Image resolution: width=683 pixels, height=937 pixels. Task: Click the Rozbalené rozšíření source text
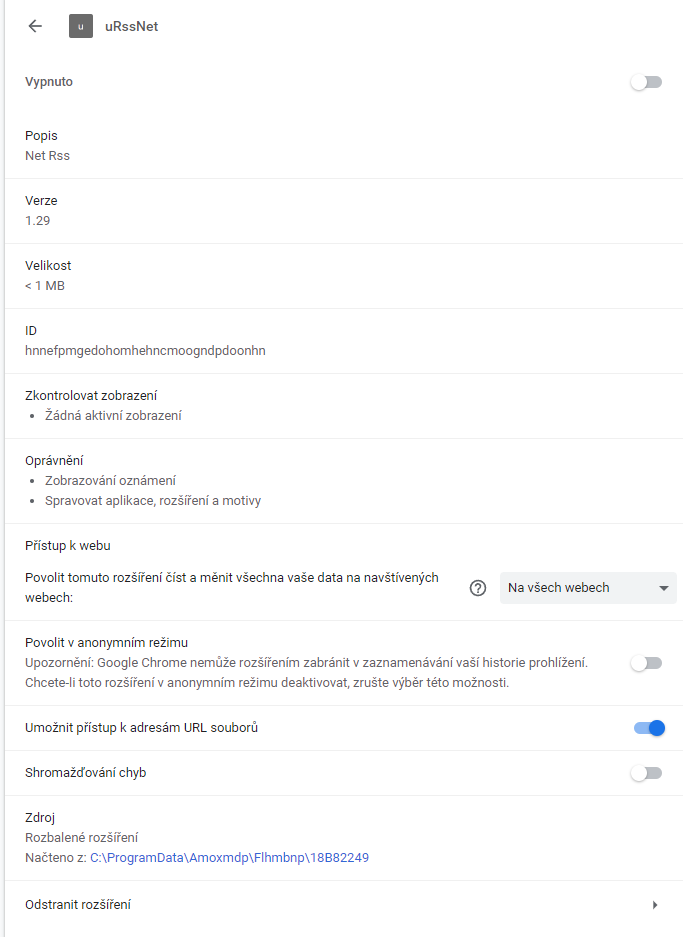[x=81, y=838]
